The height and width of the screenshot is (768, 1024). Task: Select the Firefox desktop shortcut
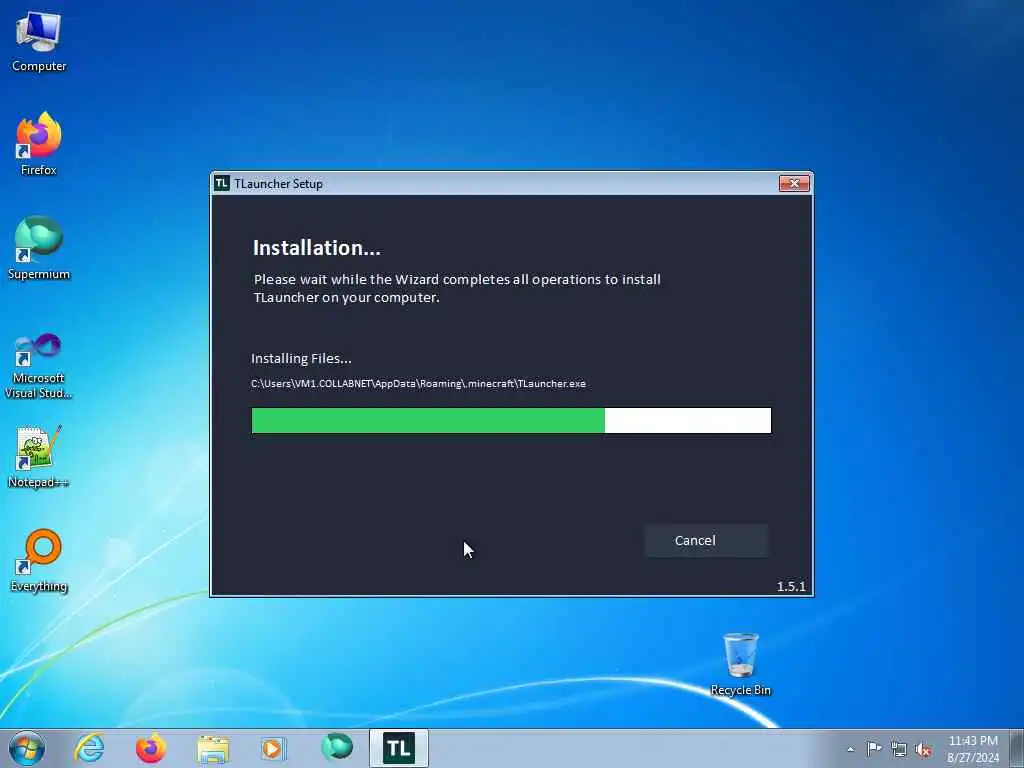click(x=39, y=144)
